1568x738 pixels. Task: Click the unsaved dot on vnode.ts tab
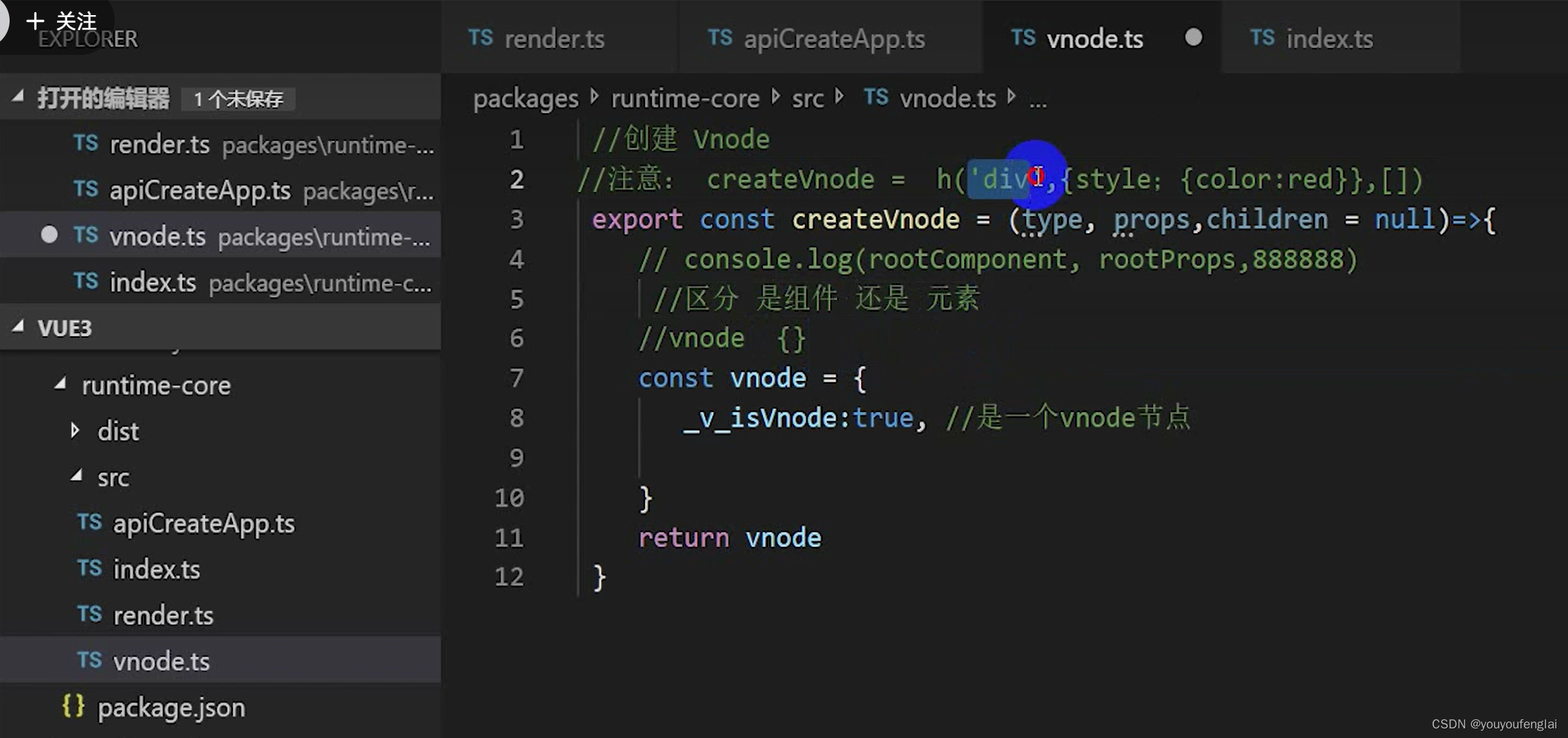tap(1194, 37)
